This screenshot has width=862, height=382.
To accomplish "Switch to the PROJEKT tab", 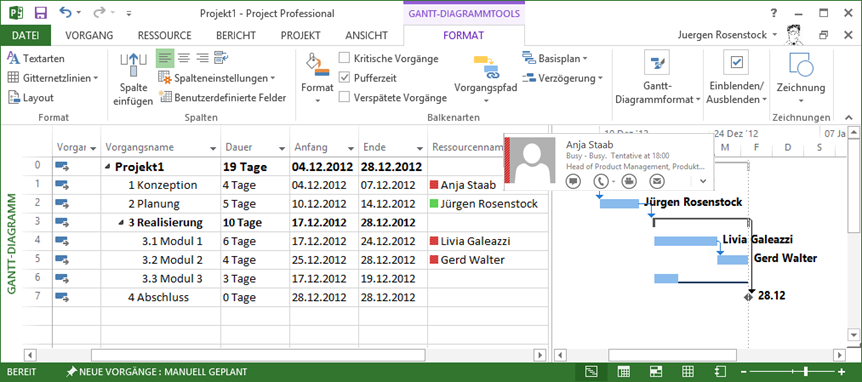I will [300, 36].
